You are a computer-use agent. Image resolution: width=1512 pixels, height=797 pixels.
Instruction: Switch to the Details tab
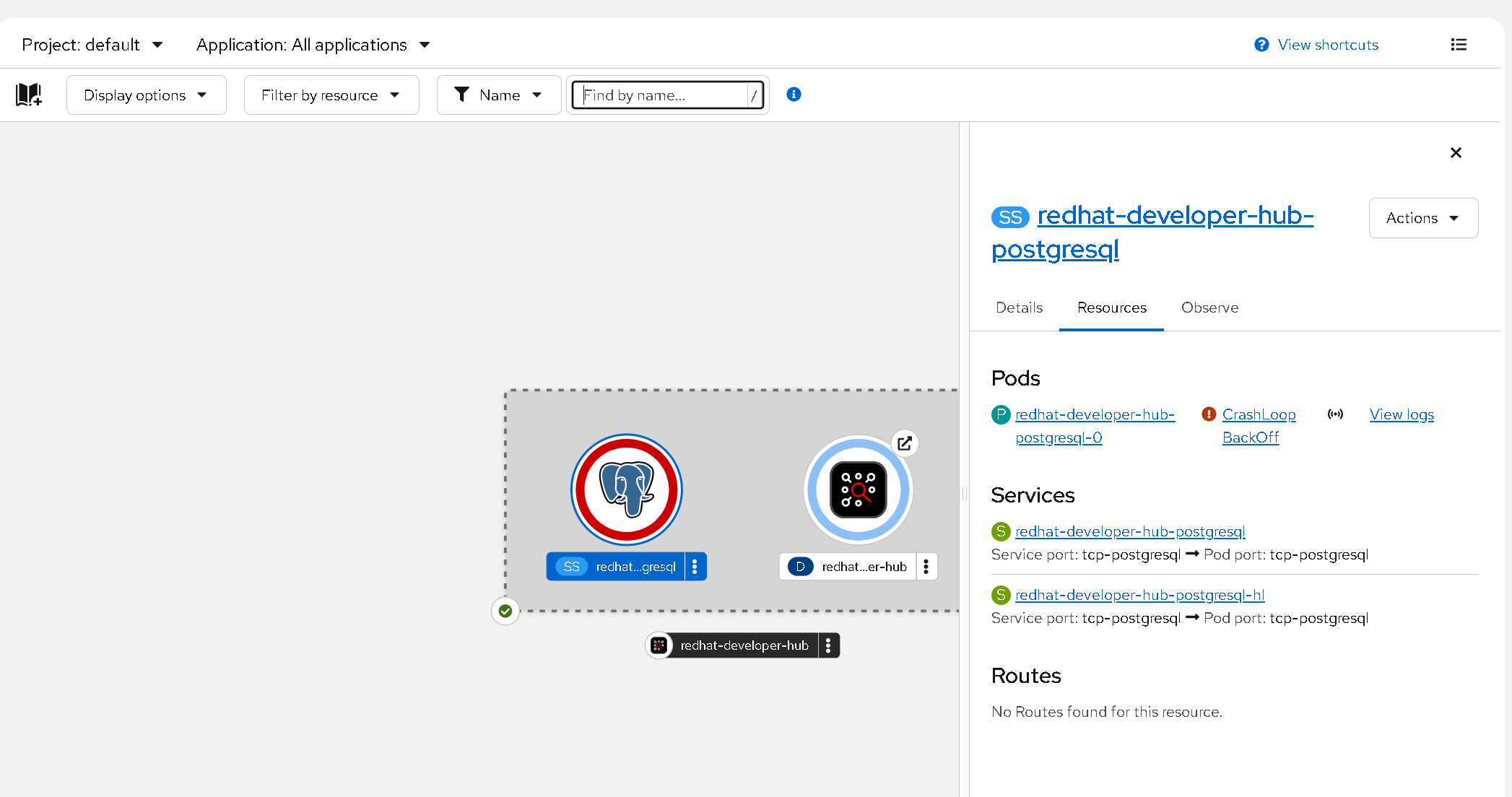coord(1019,308)
